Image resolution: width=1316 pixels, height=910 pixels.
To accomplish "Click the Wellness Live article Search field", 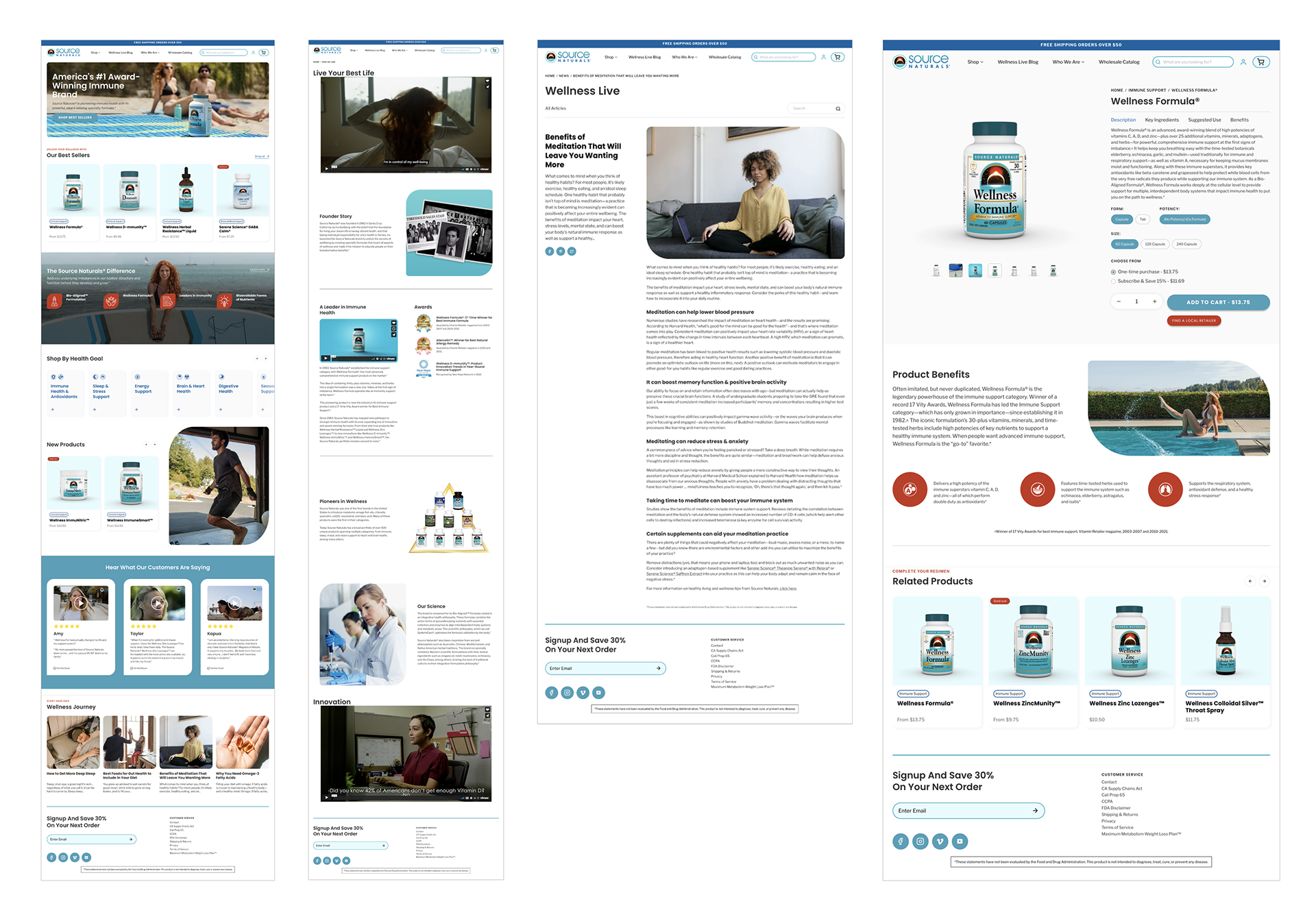I will click(816, 108).
